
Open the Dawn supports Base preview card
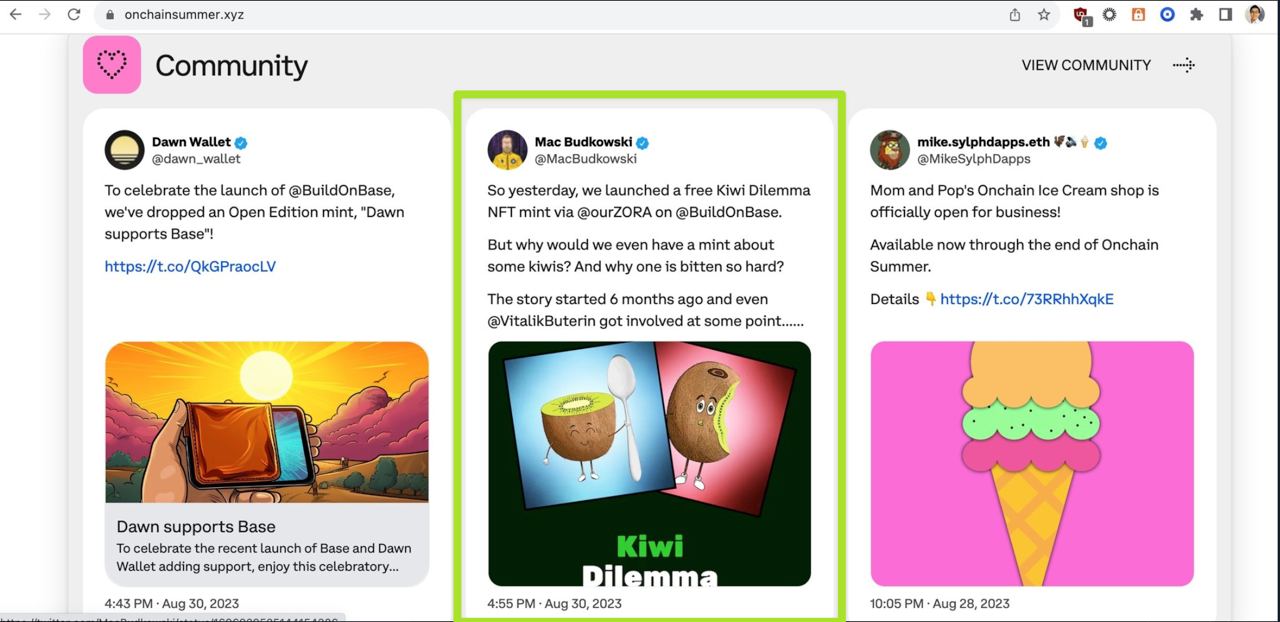click(267, 464)
